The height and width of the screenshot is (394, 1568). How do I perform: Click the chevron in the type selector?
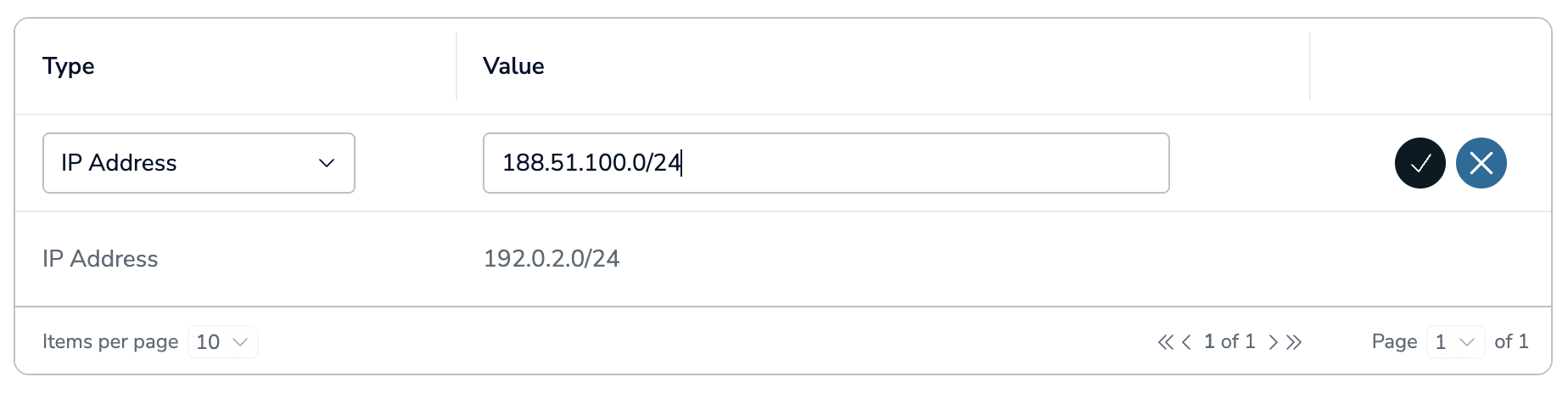327,163
